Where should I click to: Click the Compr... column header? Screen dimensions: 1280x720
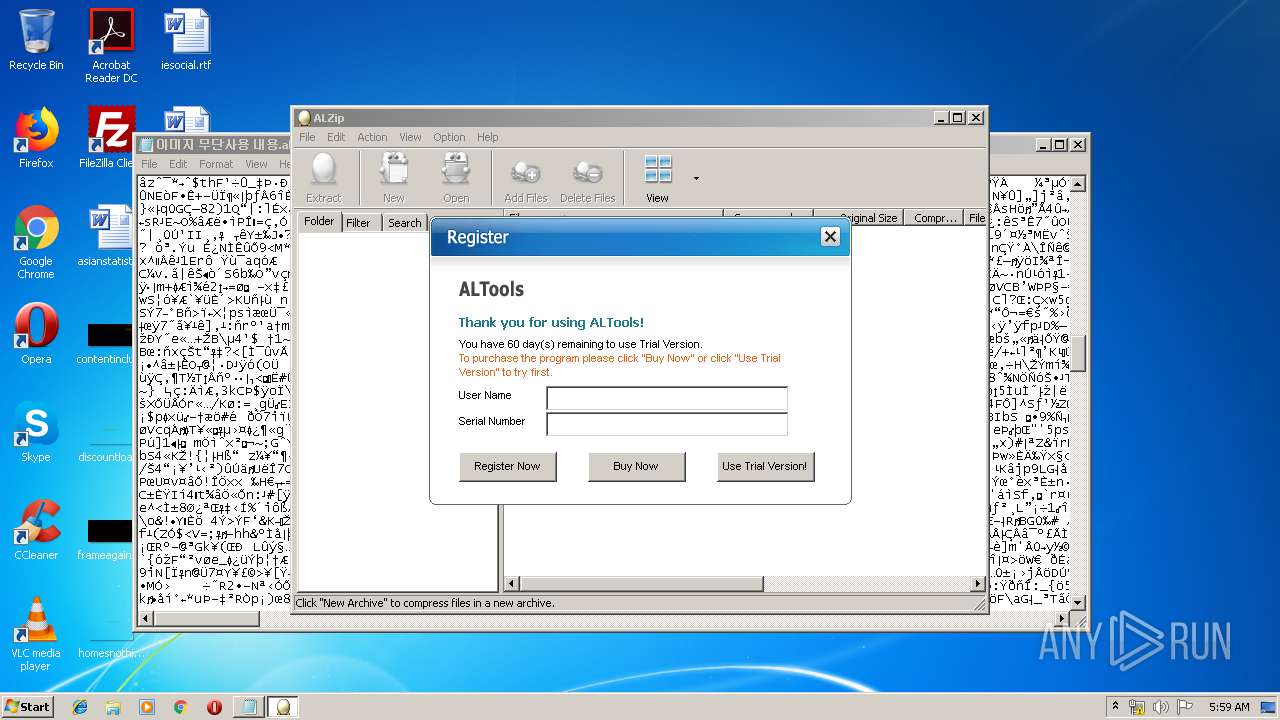pyautogui.click(x=935, y=217)
